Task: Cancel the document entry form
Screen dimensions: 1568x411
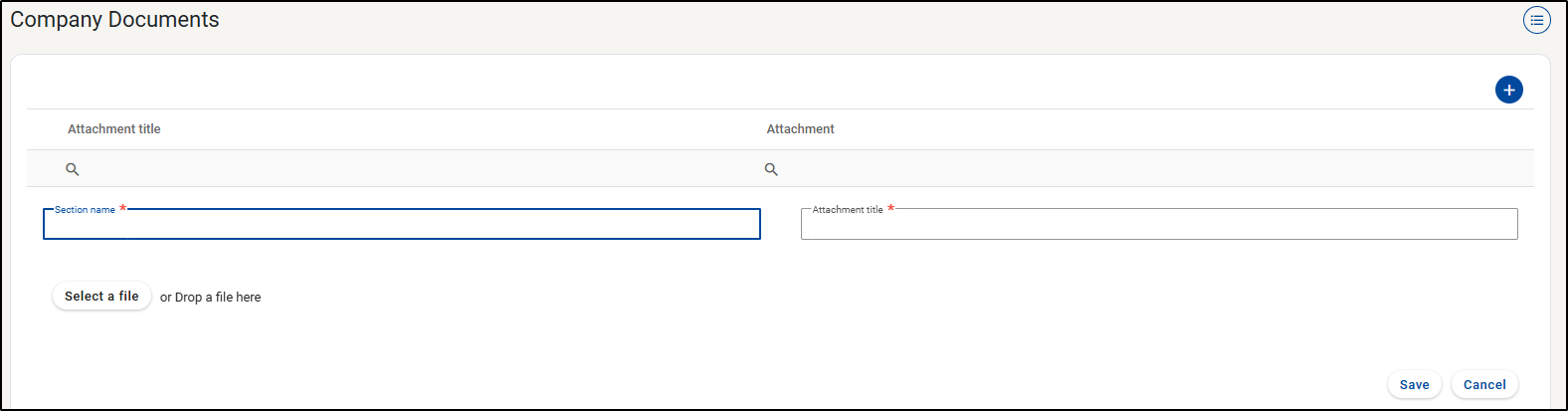Action: (x=1484, y=385)
